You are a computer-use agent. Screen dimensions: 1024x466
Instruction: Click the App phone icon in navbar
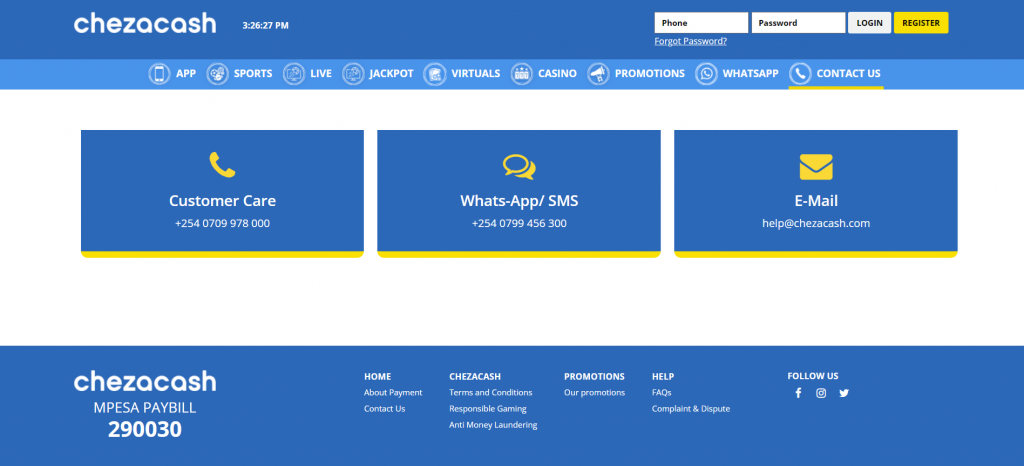[x=159, y=74]
